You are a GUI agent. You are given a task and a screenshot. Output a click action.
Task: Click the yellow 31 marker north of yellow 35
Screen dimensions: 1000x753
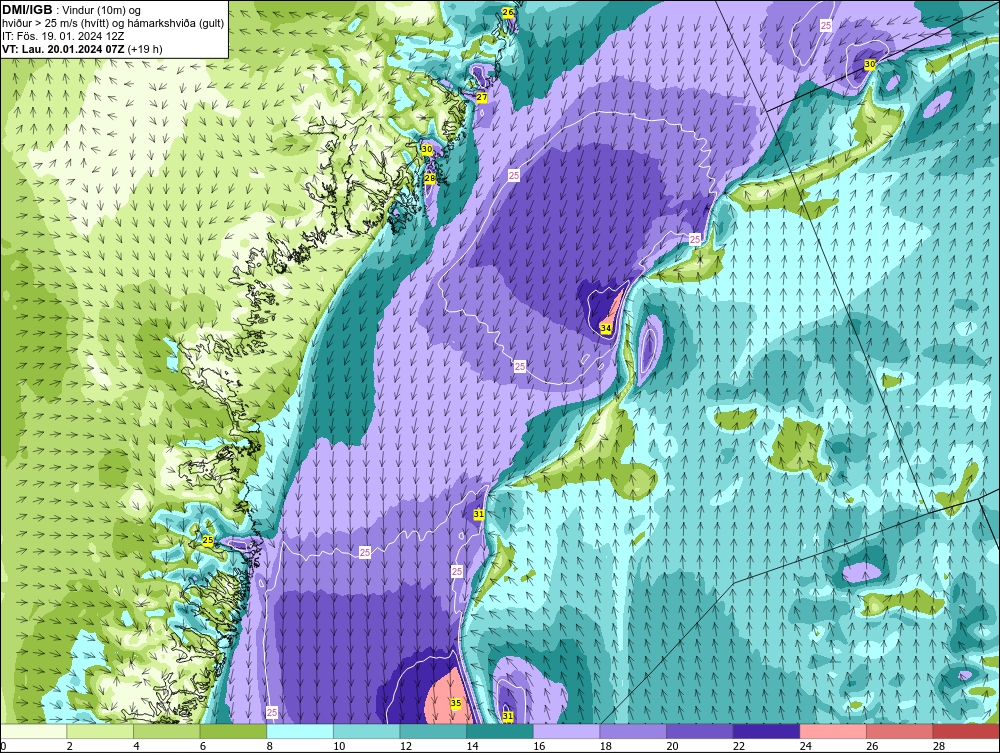pos(479,514)
